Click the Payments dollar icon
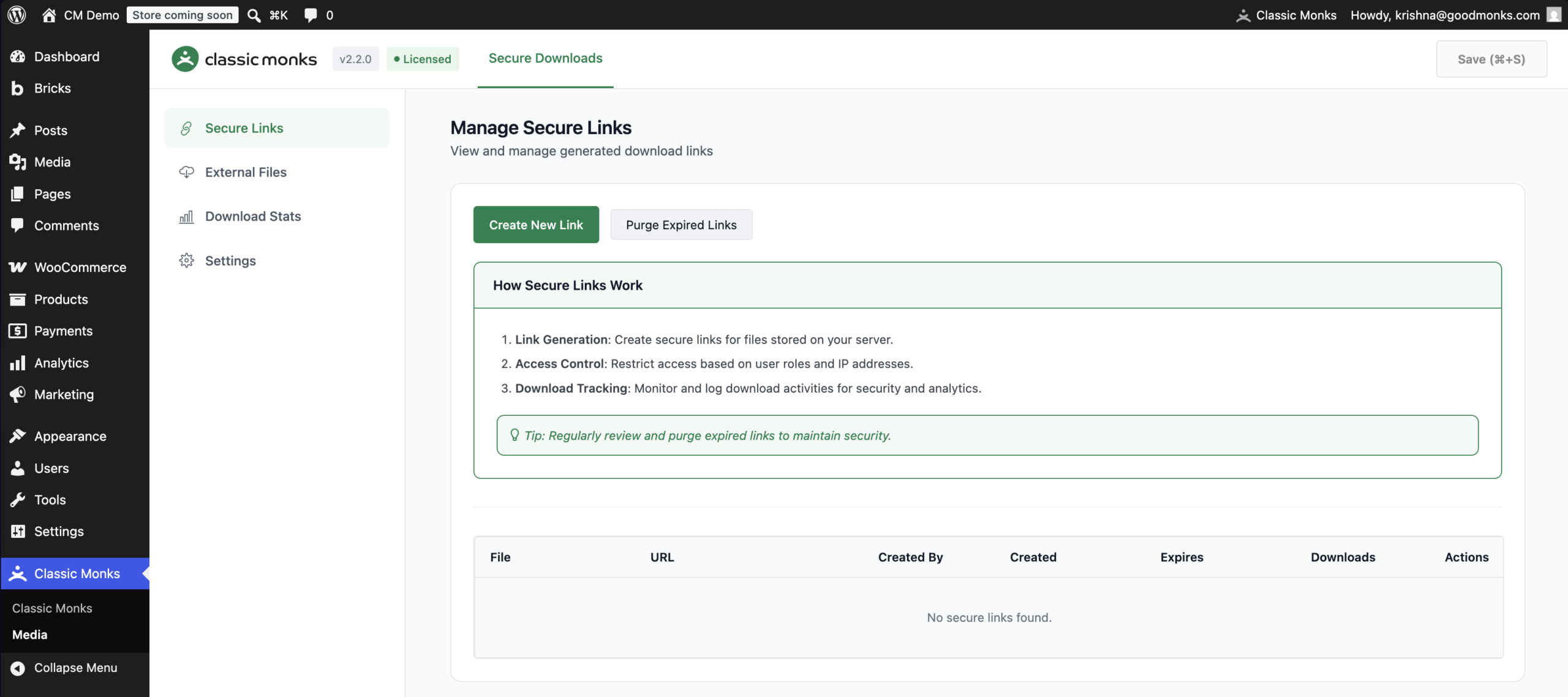 tap(18, 331)
